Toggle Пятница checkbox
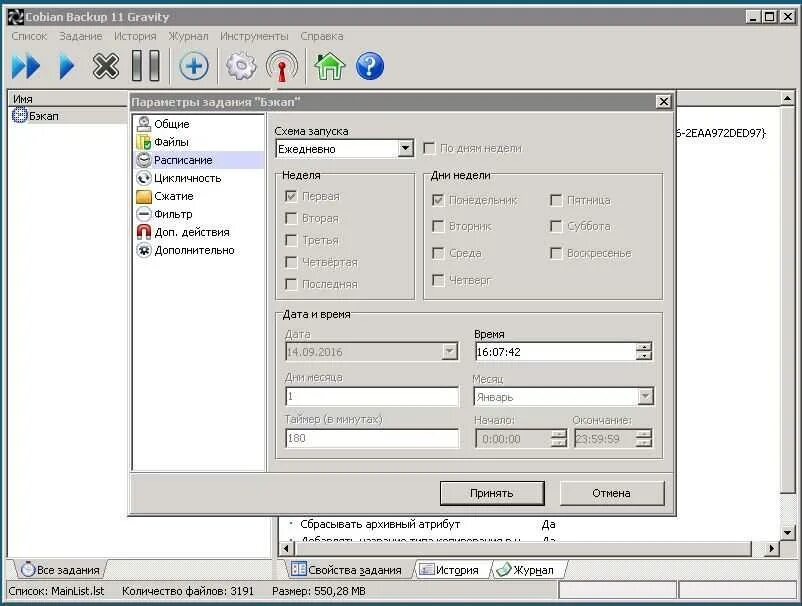802x606 pixels. (556, 200)
